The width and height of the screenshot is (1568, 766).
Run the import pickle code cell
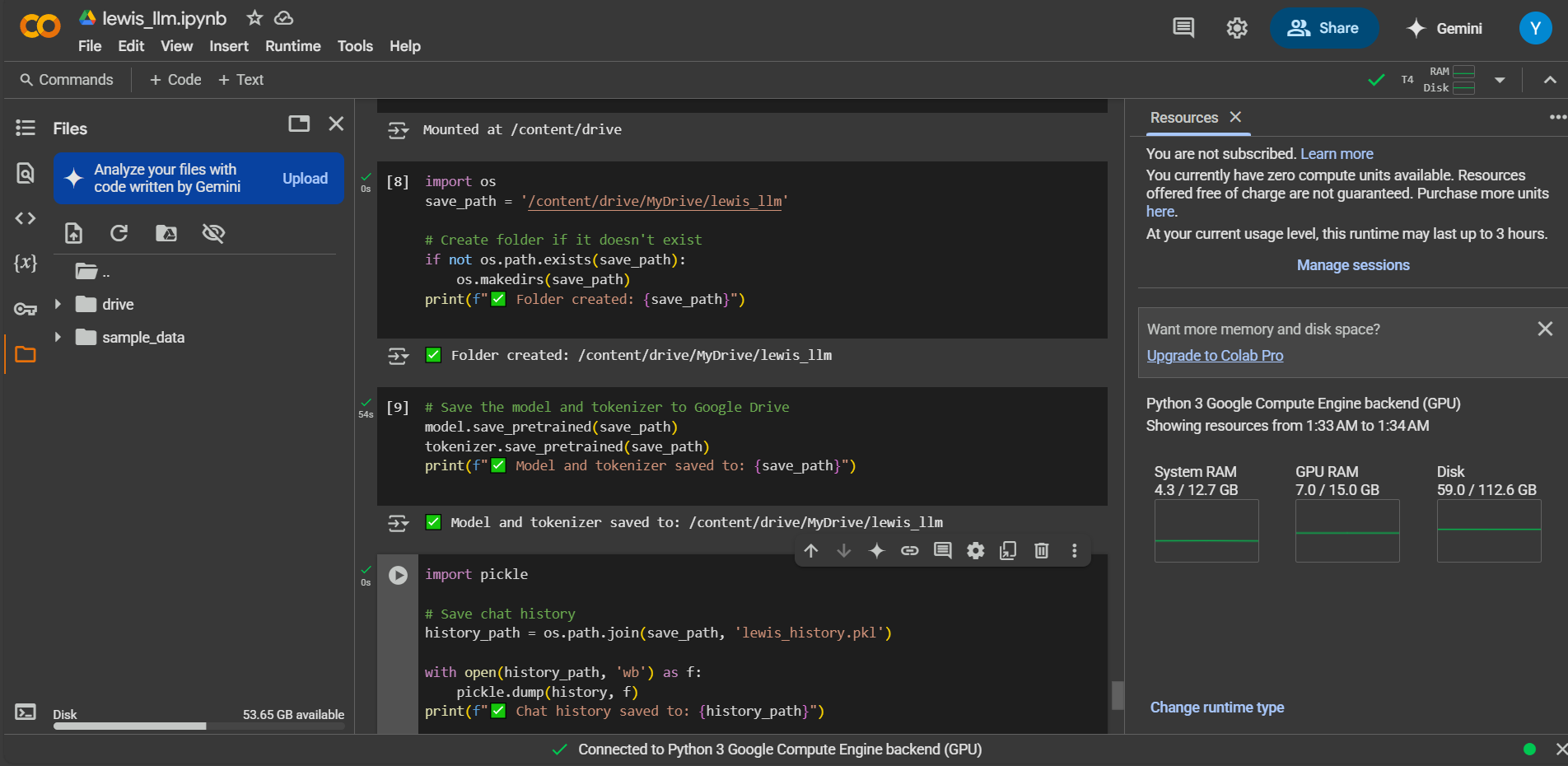click(398, 575)
